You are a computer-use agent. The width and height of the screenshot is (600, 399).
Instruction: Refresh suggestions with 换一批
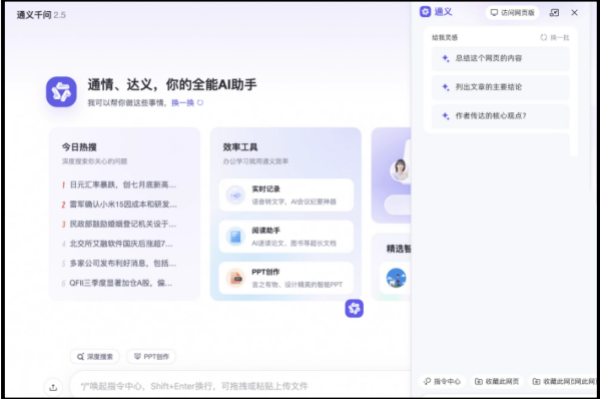pyautogui.click(x=555, y=37)
